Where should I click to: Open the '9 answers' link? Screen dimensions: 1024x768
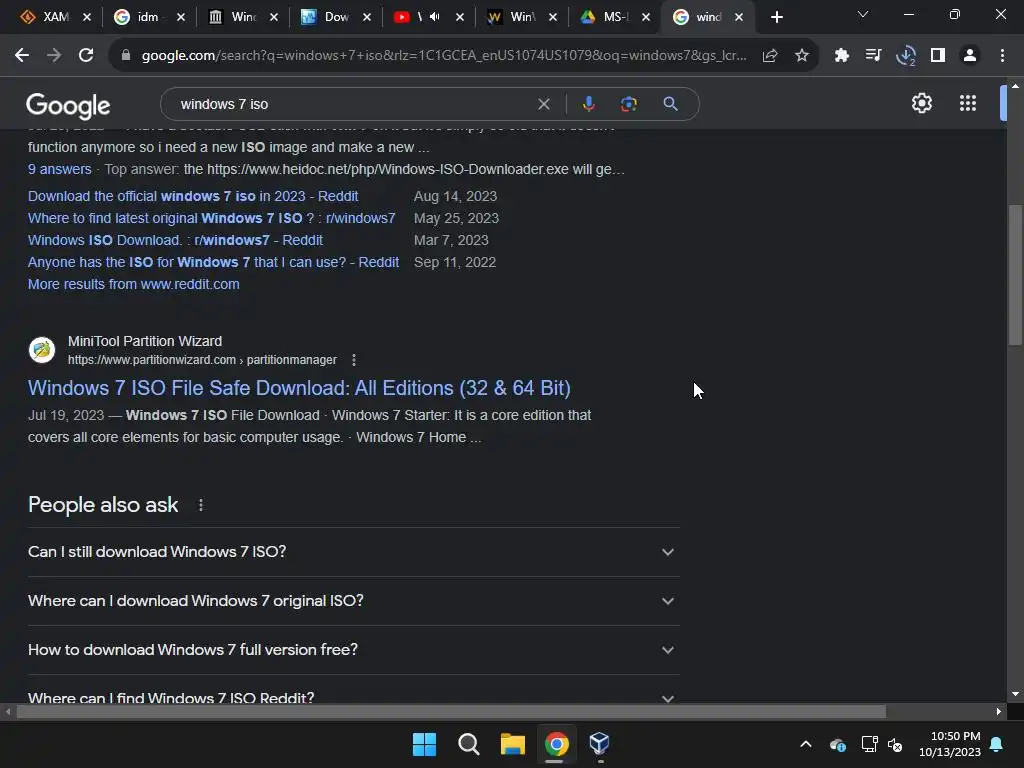tap(59, 169)
